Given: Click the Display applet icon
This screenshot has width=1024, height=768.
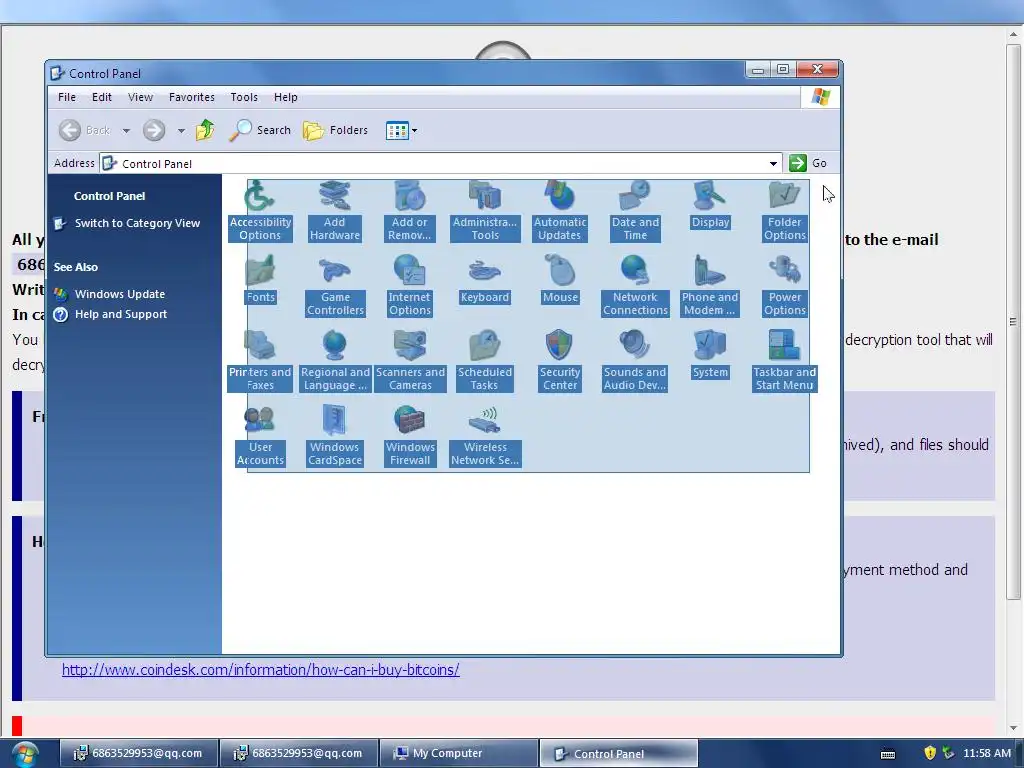Looking at the screenshot, I should pos(710,204).
